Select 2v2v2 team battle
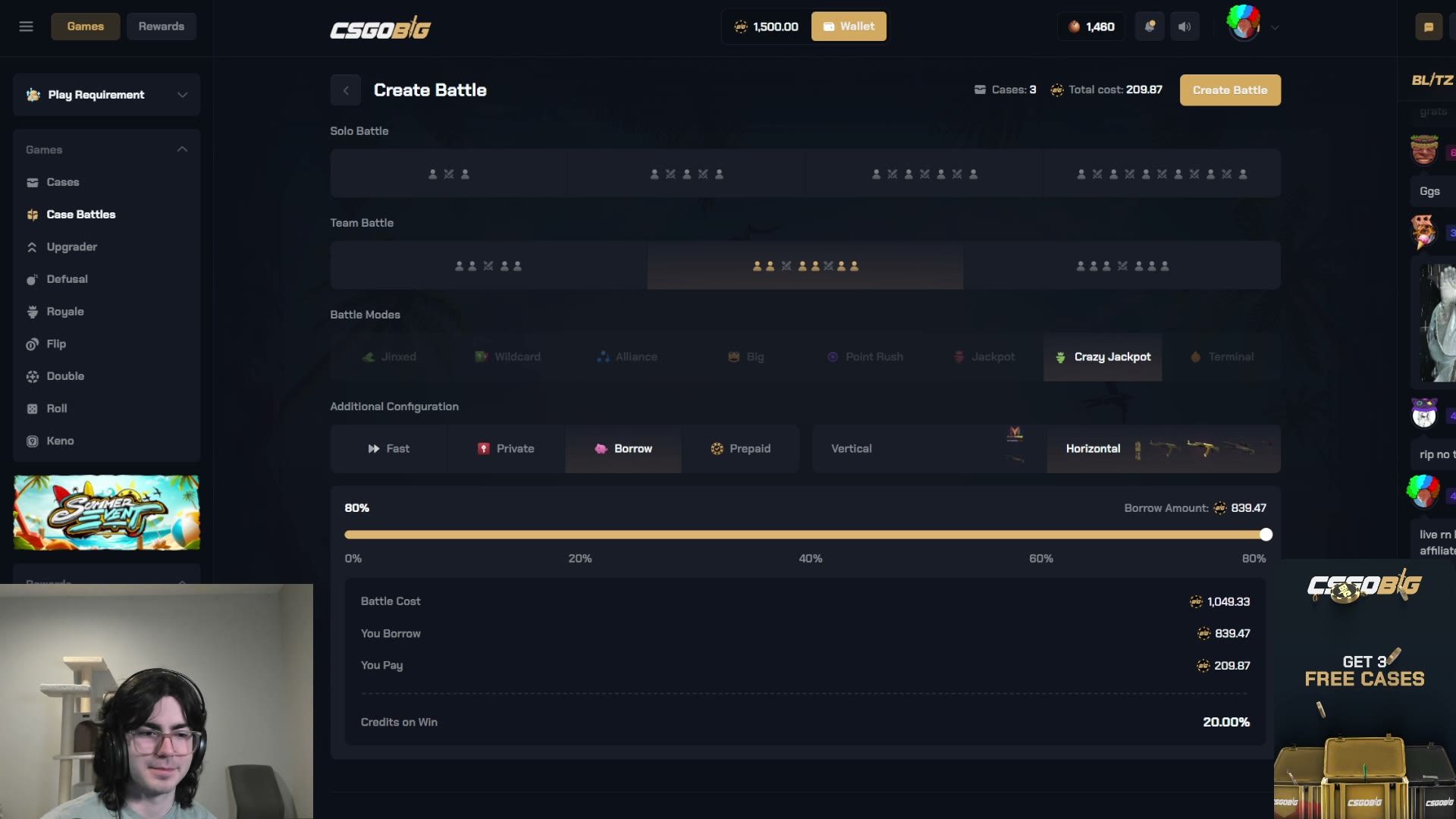The width and height of the screenshot is (1456, 819). coord(805,266)
